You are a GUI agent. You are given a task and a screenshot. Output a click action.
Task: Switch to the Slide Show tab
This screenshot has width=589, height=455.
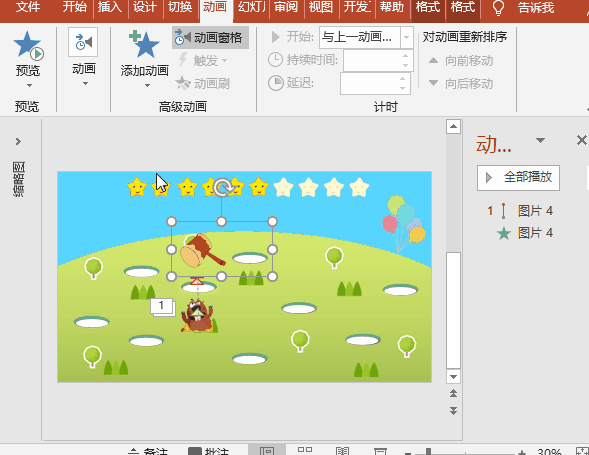pyautogui.click(x=251, y=7)
